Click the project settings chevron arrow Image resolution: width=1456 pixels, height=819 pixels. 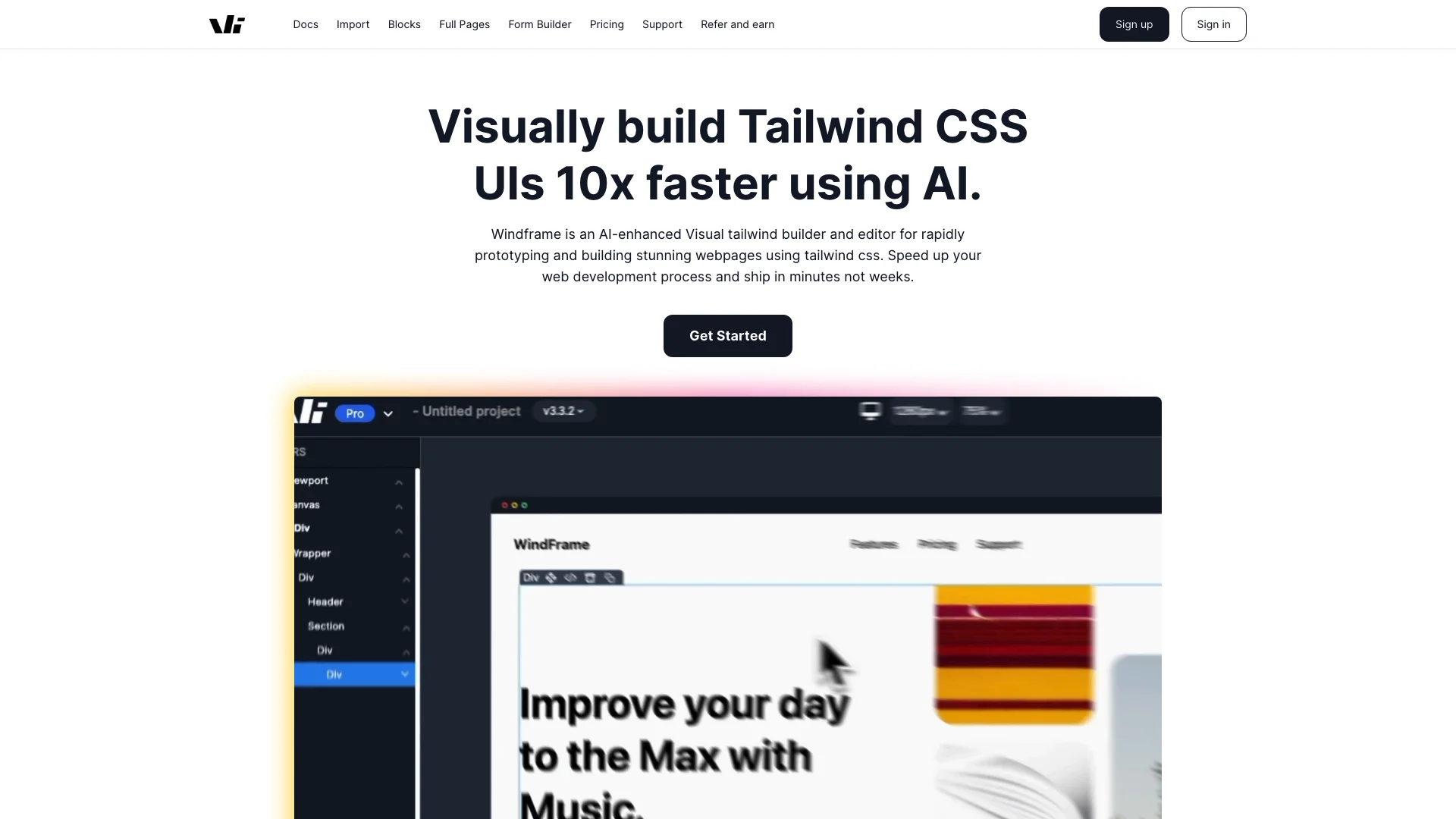tap(389, 412)
